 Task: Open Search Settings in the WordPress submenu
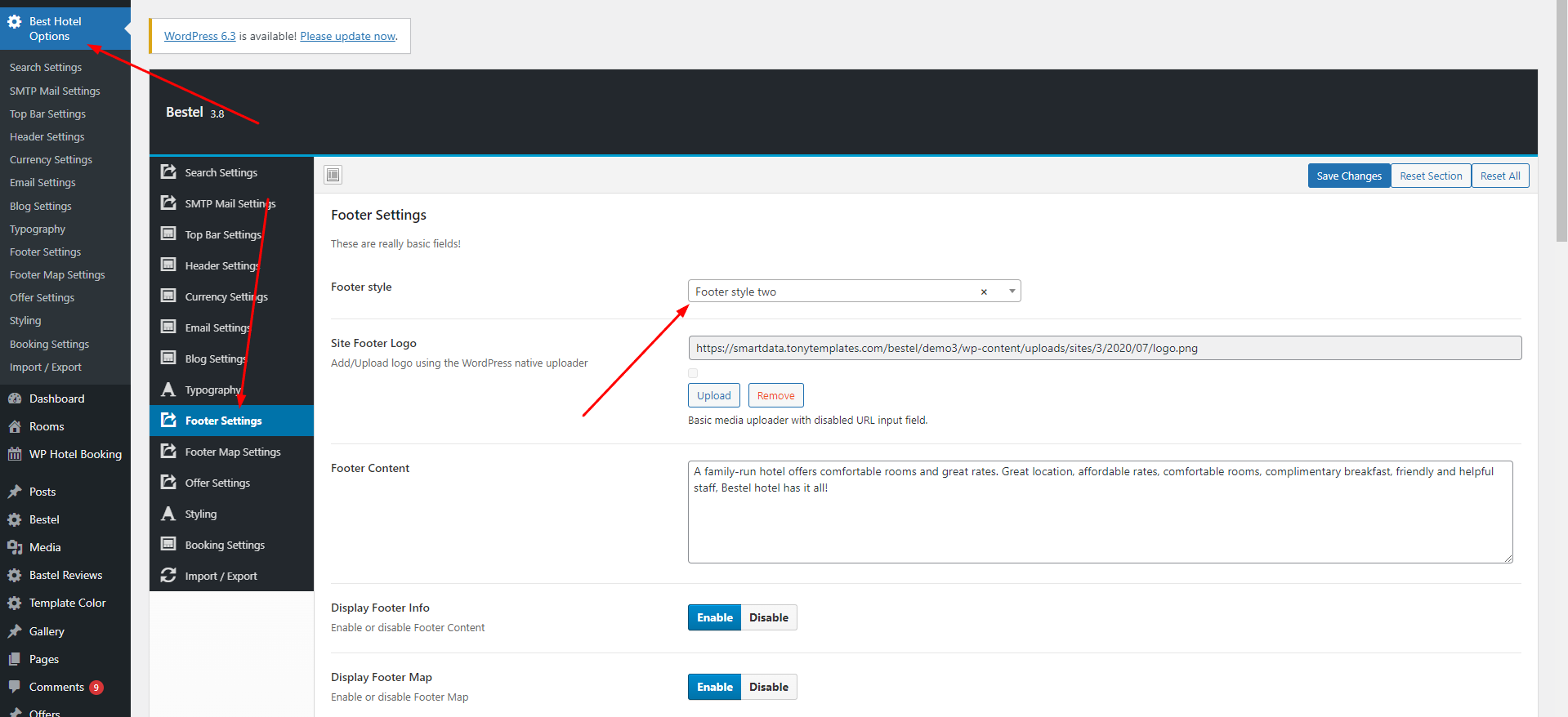(46, 67)
